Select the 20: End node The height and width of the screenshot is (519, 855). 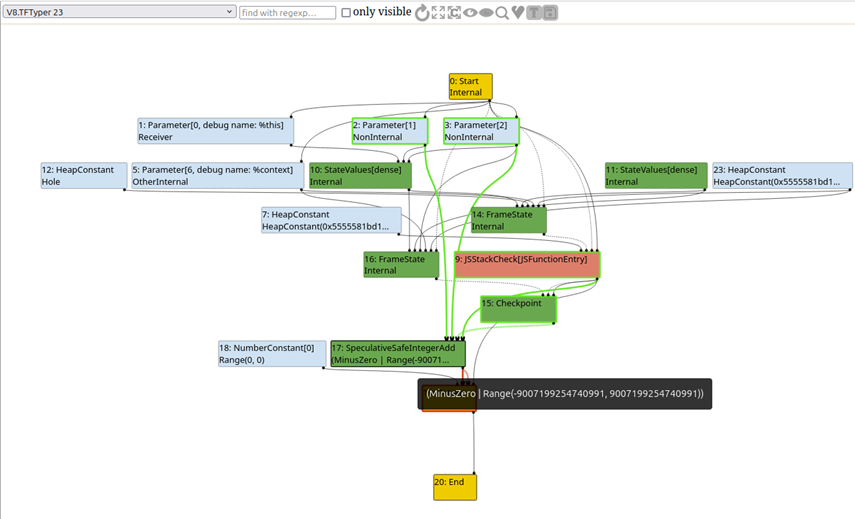455,487
